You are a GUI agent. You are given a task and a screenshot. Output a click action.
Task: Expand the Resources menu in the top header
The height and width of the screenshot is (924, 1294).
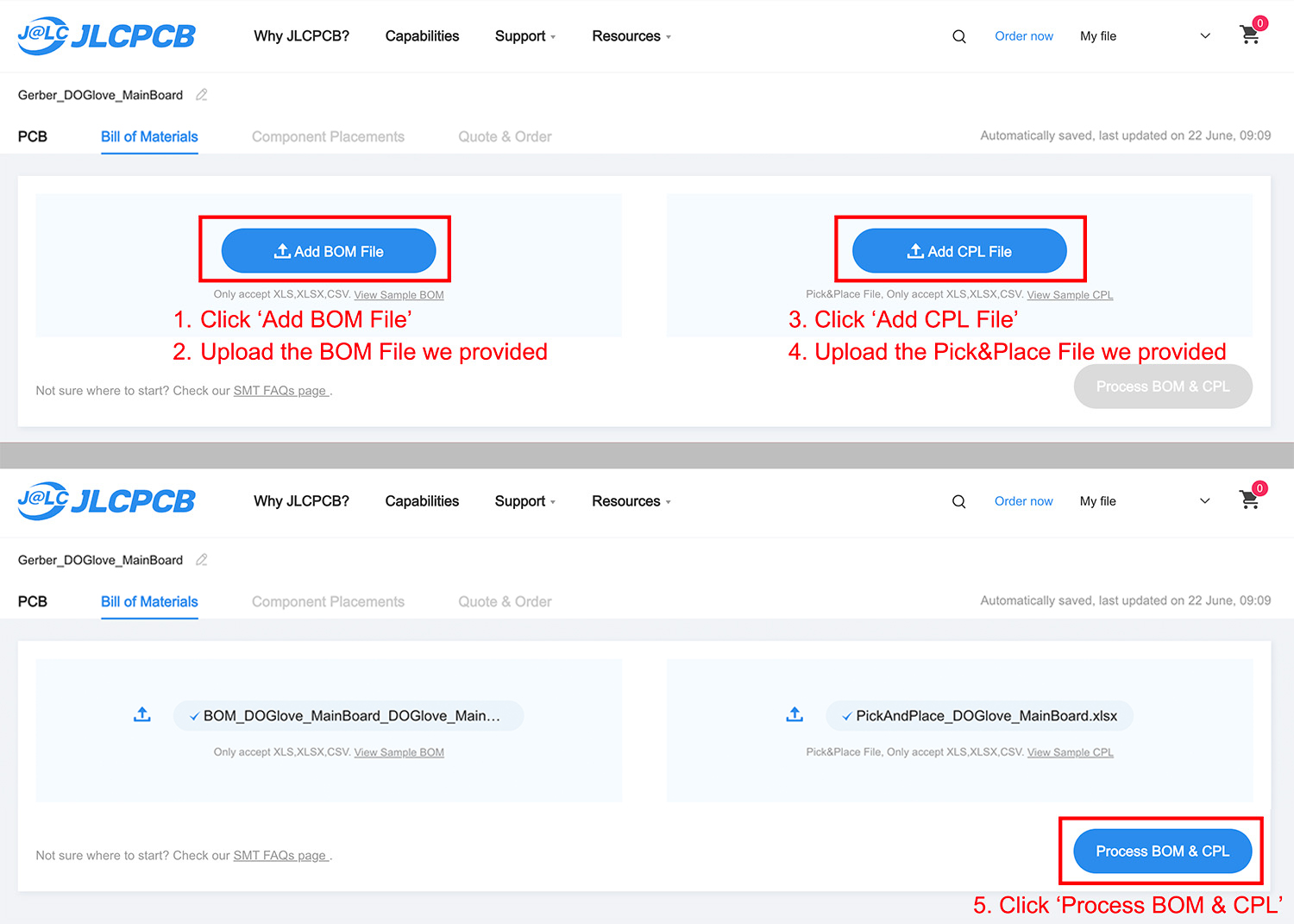click(631, 36)
